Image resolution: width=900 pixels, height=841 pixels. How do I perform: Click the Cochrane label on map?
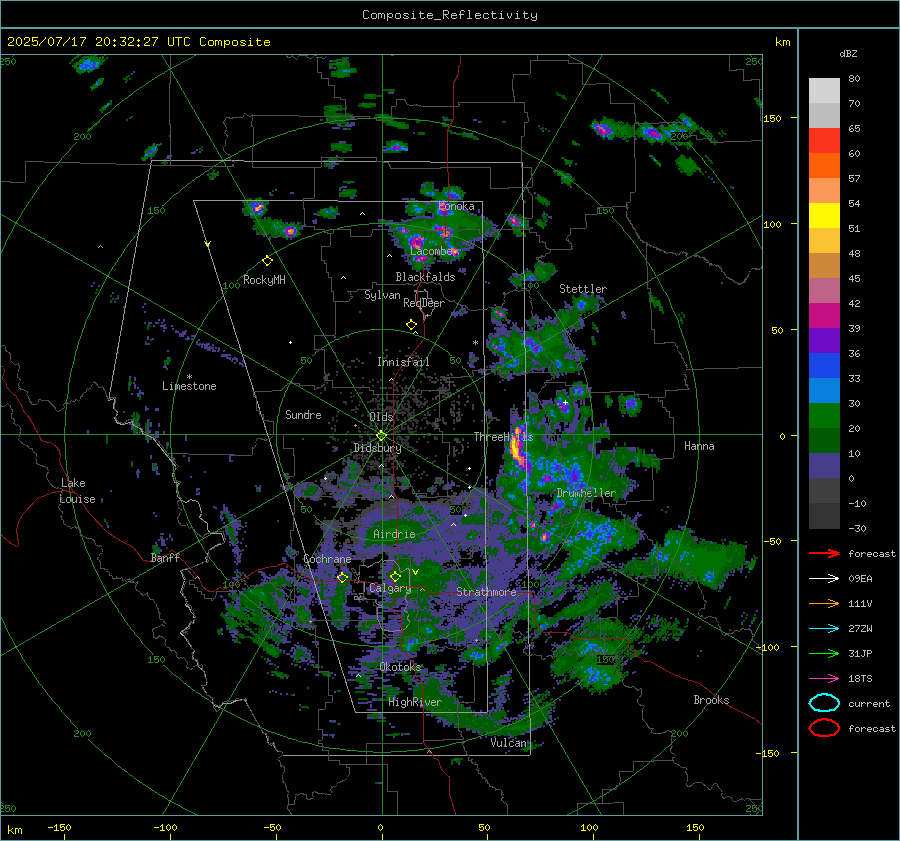pos(327,559)
